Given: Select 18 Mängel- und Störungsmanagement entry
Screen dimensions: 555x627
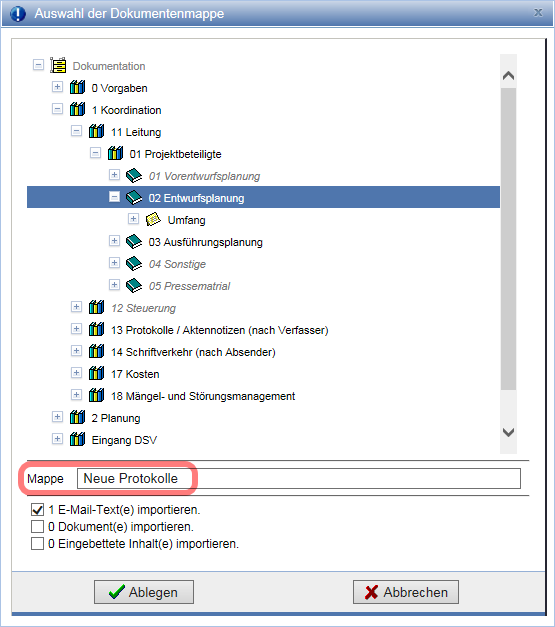Looking at the screenshot, I should [x=203, y=396].
